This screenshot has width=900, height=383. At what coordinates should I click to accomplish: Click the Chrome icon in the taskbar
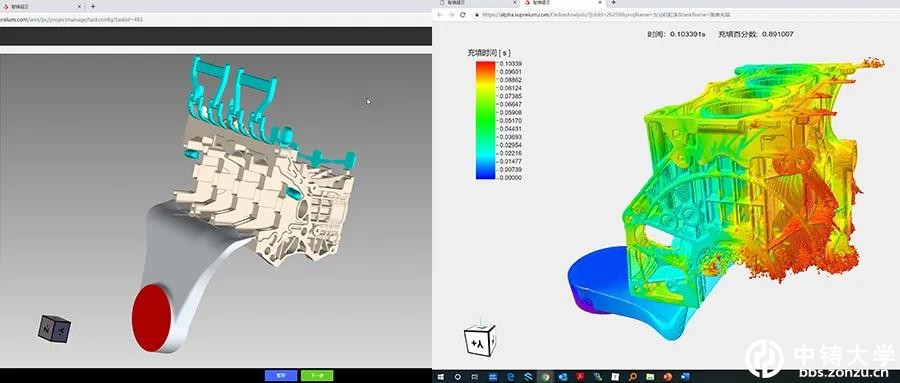(545, 377)
